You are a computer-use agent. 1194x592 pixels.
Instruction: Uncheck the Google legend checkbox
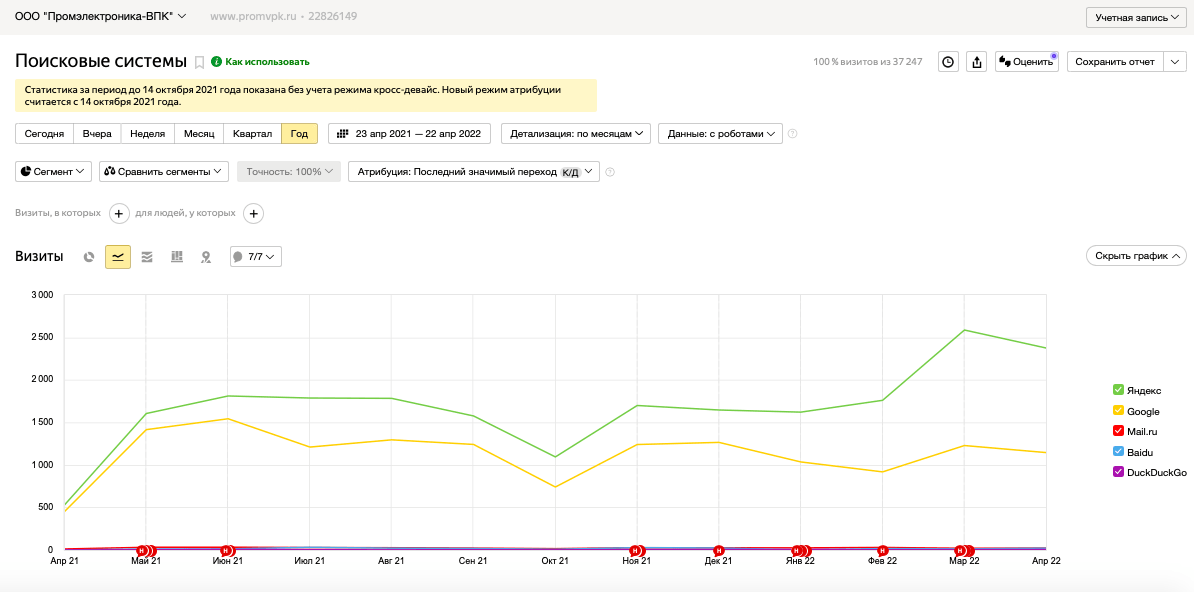[x=1118, y=411]
